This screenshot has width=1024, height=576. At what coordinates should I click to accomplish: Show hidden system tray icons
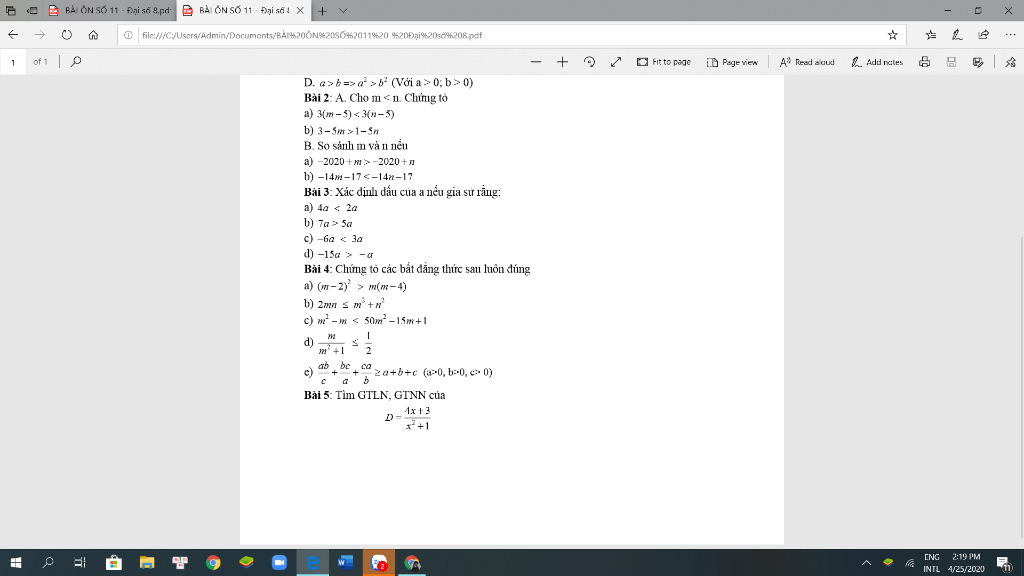click(x=866, y=562)
